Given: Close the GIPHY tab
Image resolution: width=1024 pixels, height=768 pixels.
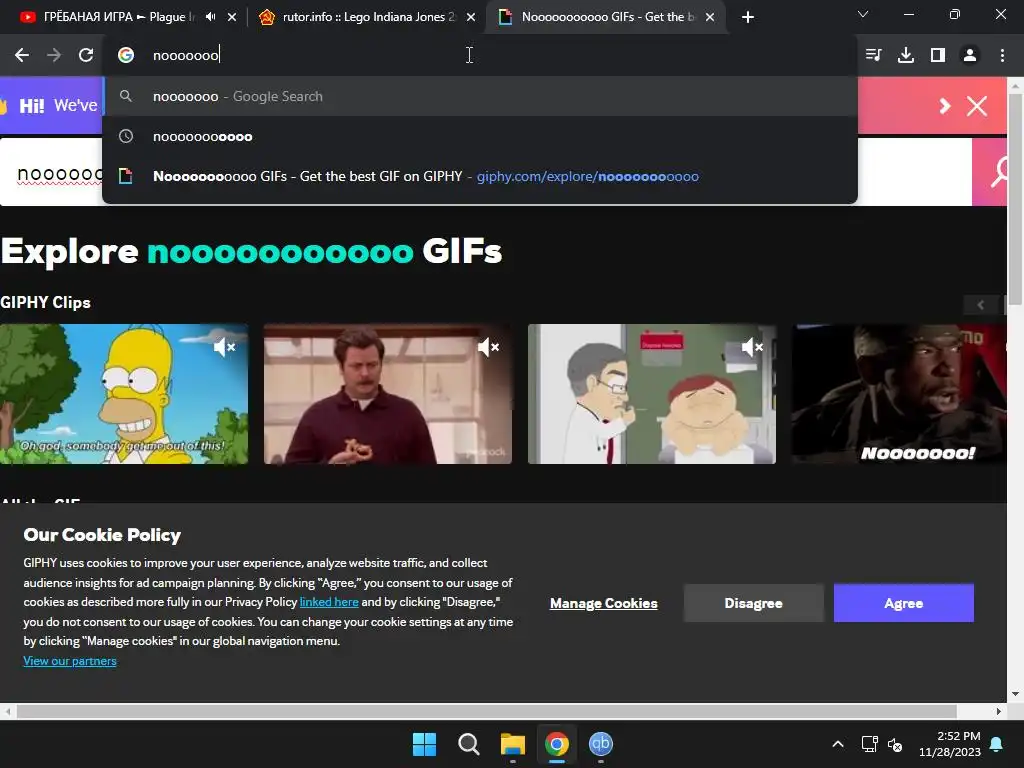Looking at the screenshot, I should [x=710, y=17].
